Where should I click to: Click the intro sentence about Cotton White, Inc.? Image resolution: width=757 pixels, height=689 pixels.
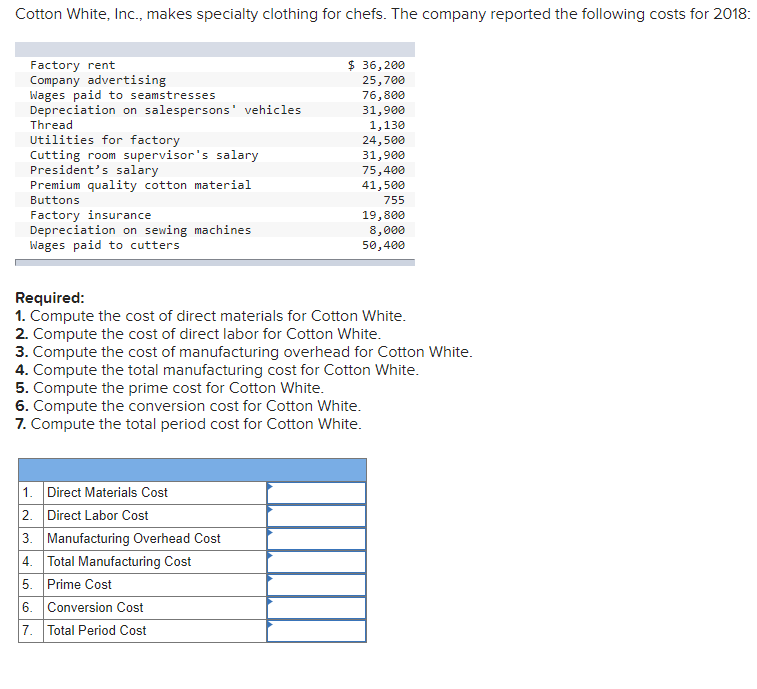click(383, 14)
